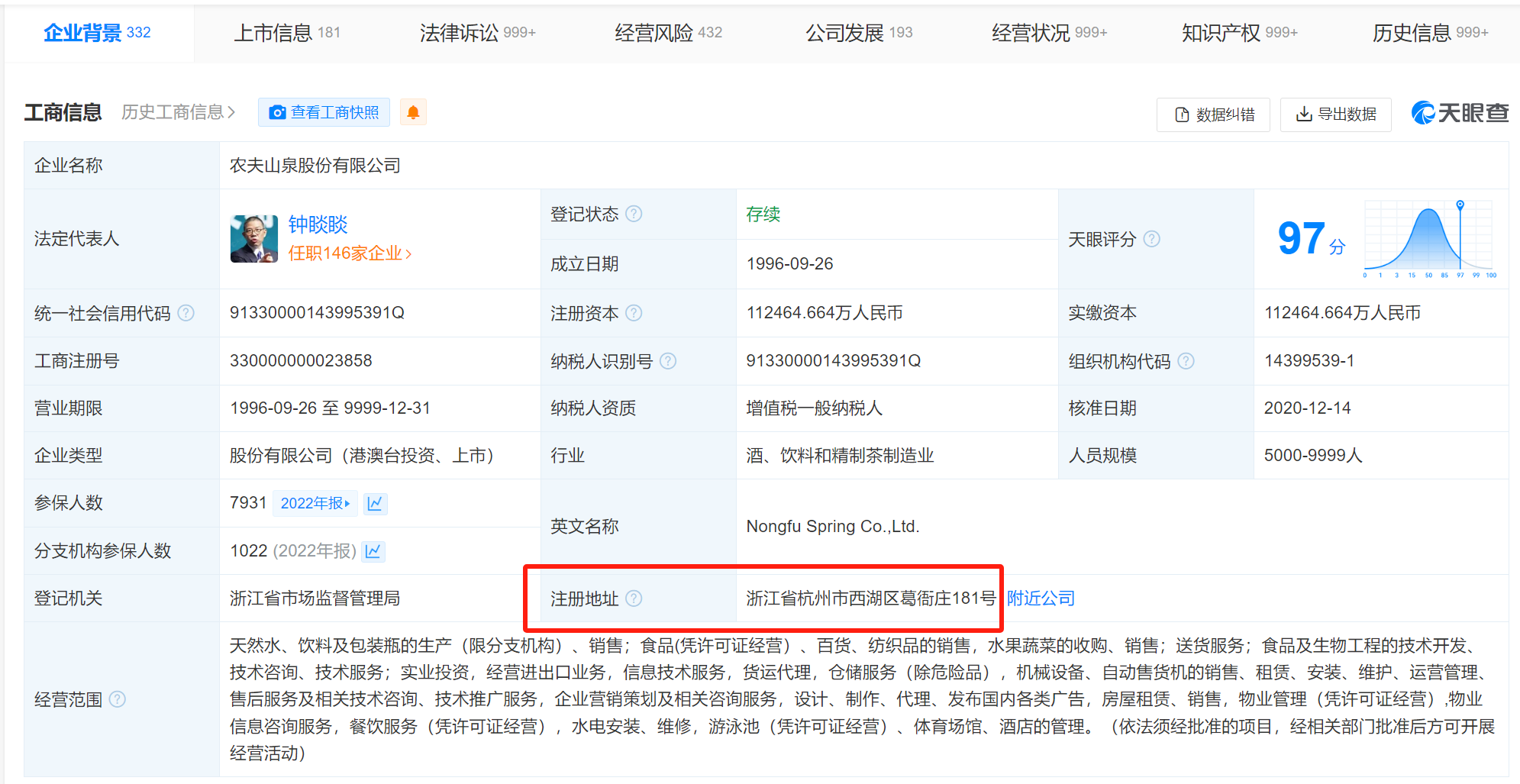Click company name 农夫山泉股份有限公司
Viewport: 1520px width, 784px height.
point(315,166)
